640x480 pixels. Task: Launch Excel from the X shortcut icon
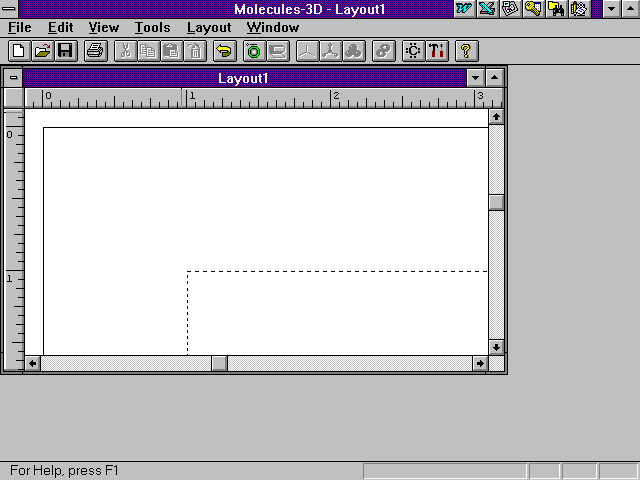click(x=487, y=9)
